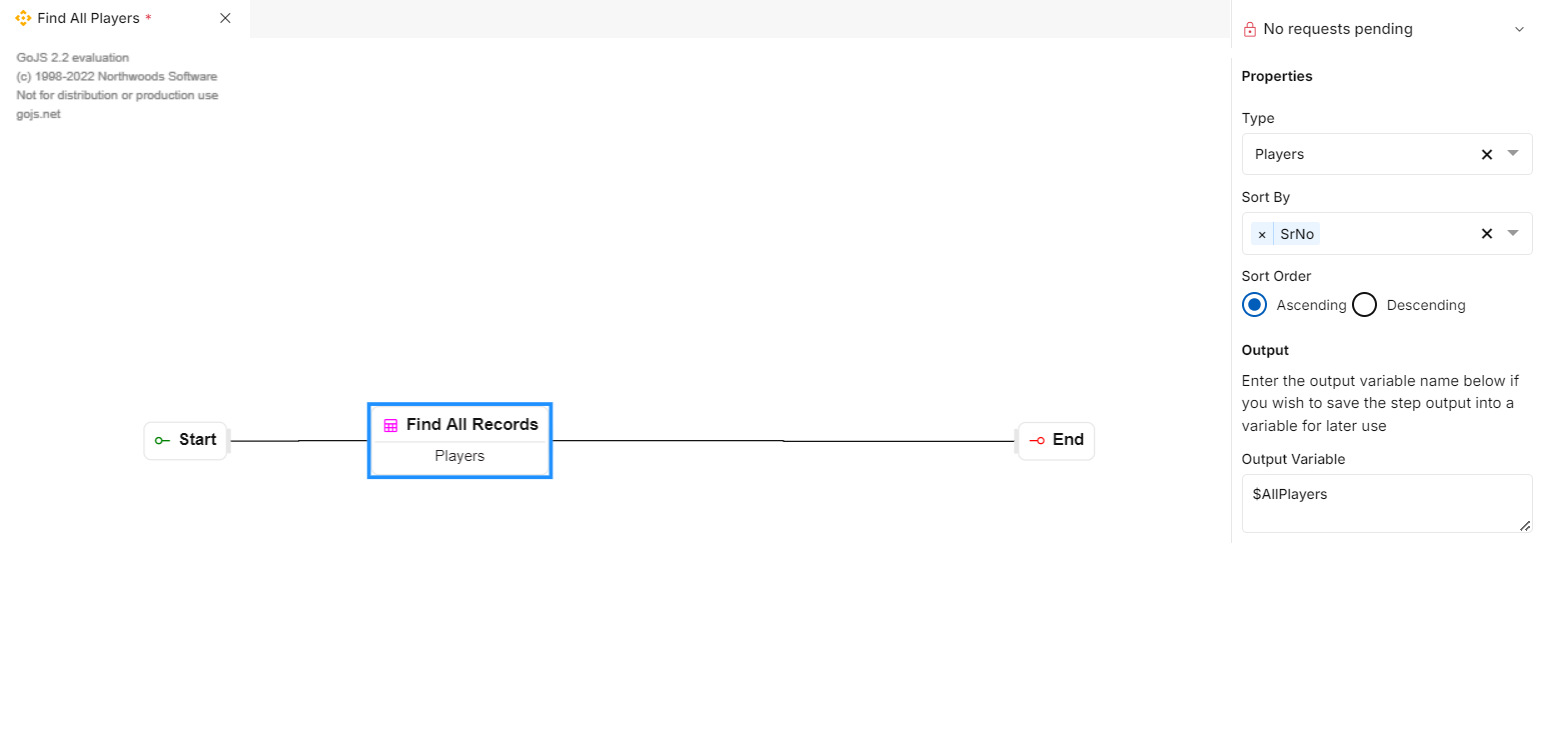Click the red End node icon
This screenshot has height=742, width=1542.
tap(1037, 440)
